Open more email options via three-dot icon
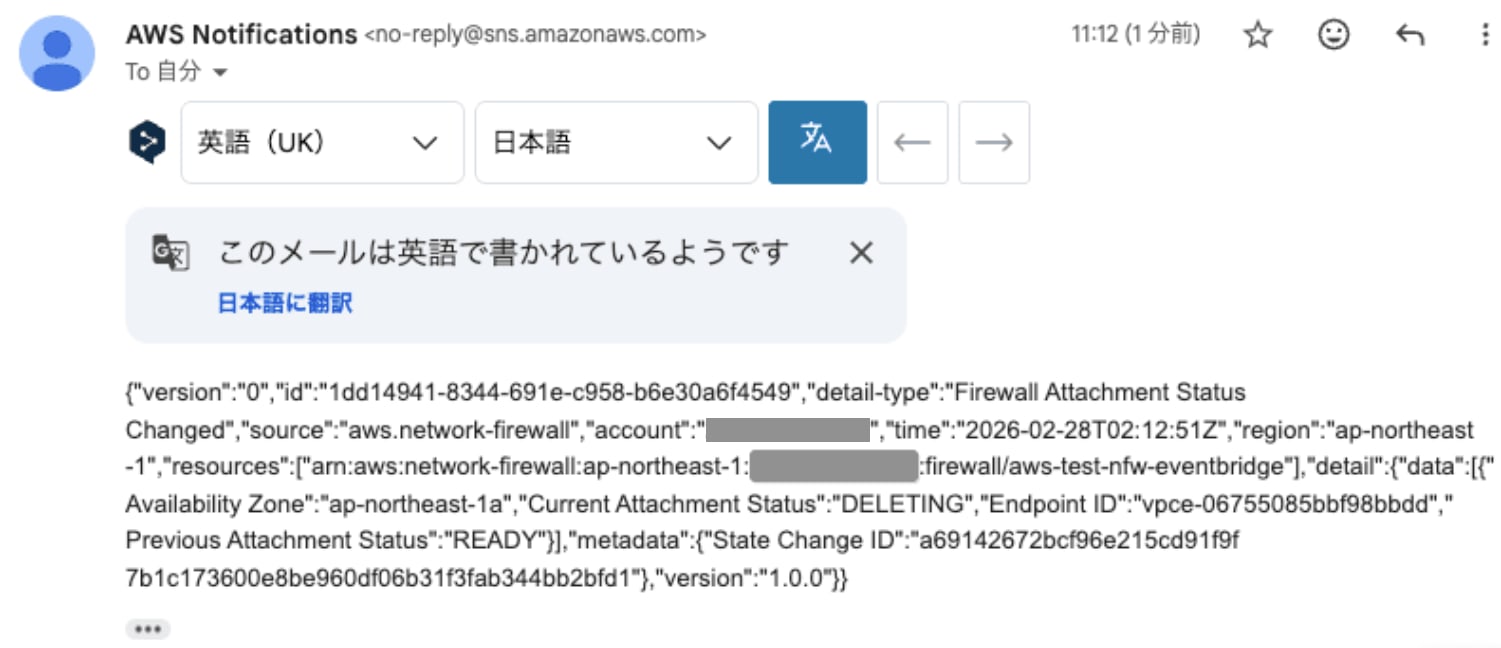Screen dimensions: 1501x648 click(x=1484, y=34)
